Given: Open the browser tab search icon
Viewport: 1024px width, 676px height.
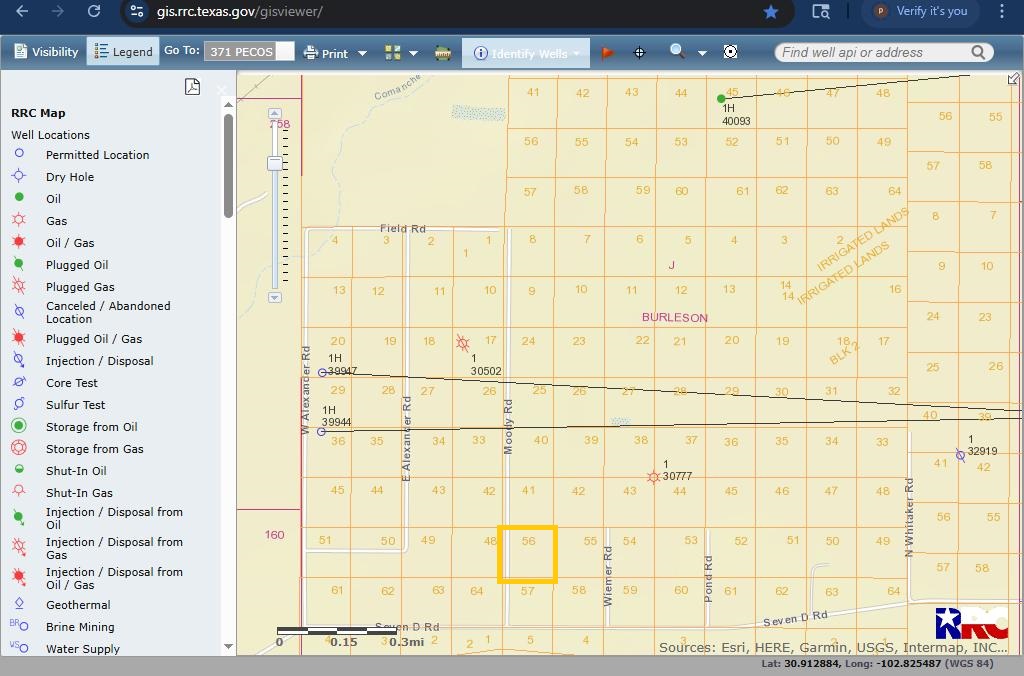Looking at the screenshot, I should coord(820,12).
